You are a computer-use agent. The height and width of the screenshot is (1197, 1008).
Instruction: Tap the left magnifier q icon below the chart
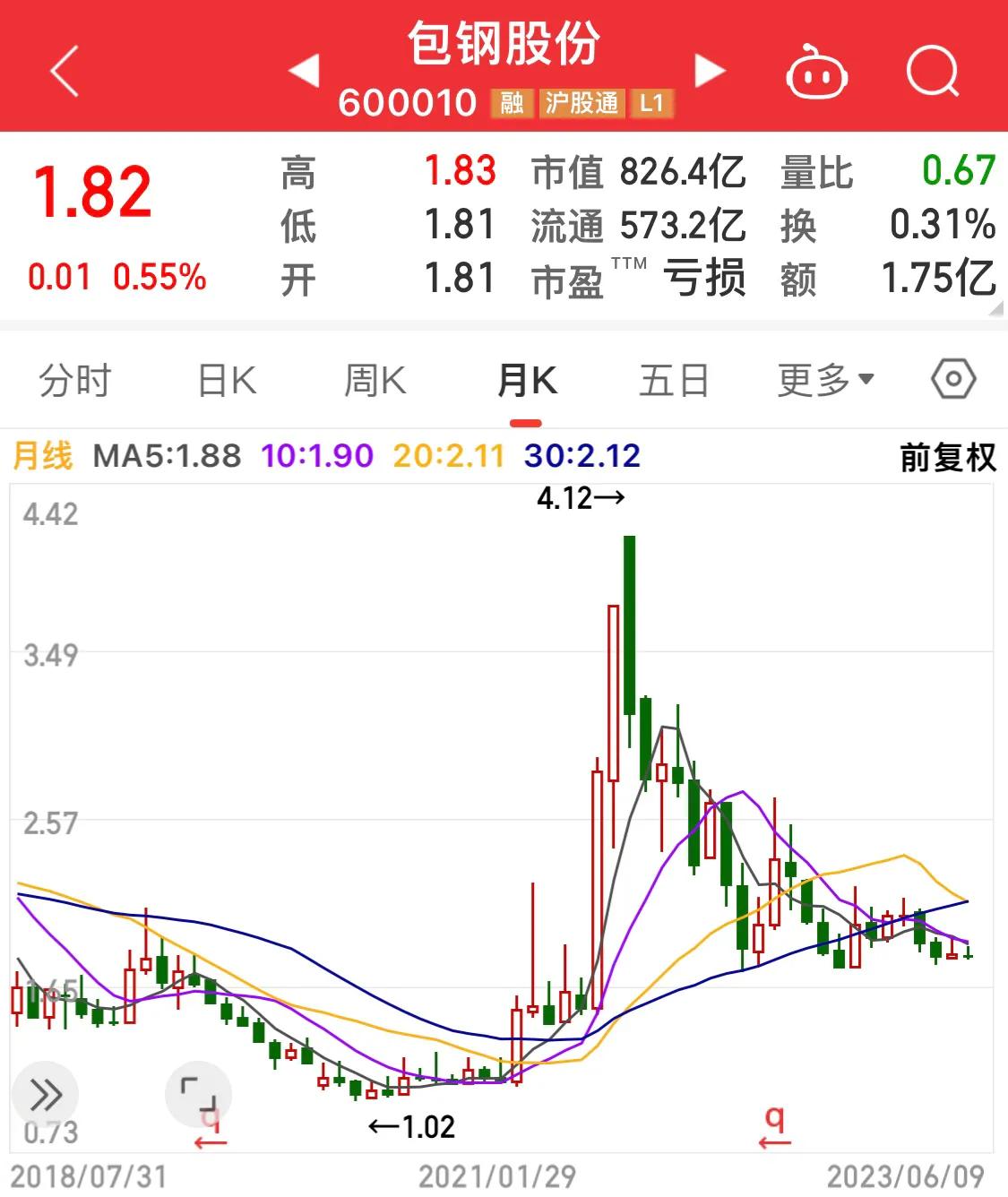(x=211, y=1122)
